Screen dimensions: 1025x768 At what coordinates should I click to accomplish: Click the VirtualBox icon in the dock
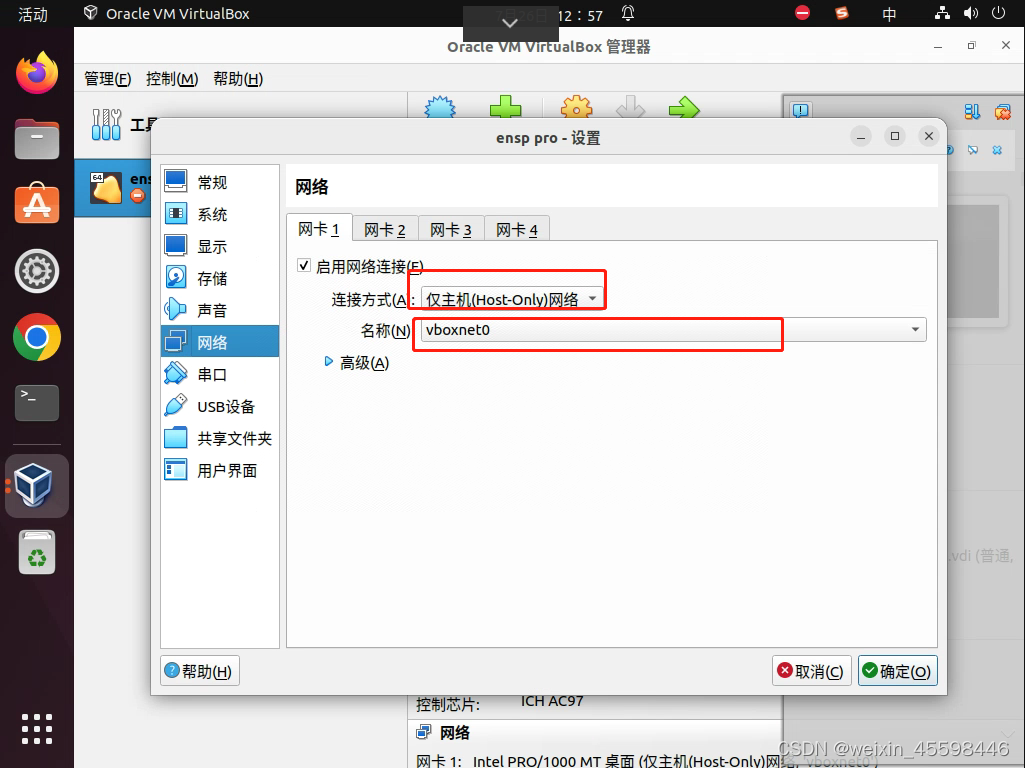click(x=37, y=486)
